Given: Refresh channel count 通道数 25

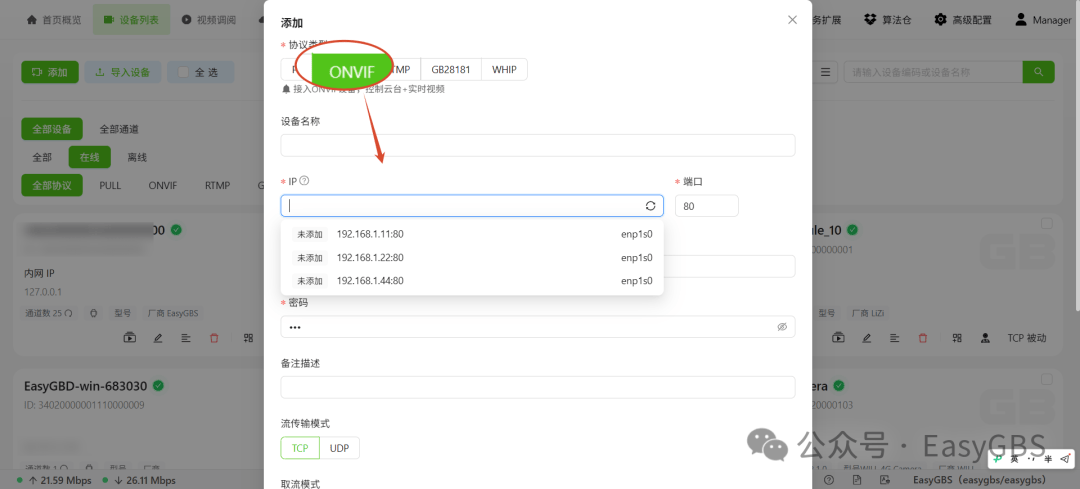Looking at the screenshot, I should pos(70,313).
